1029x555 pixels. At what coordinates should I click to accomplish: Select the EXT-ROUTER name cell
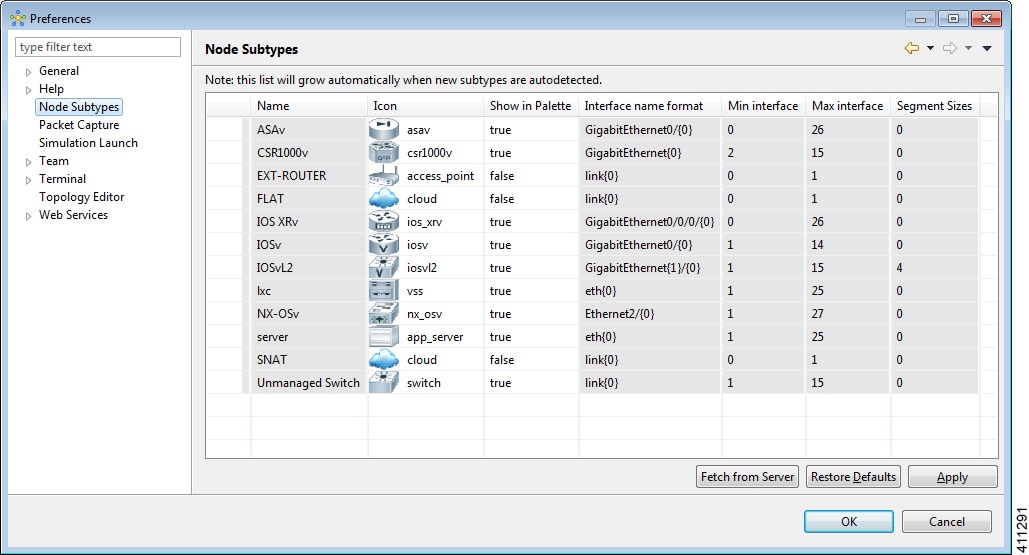click(308, 175)
